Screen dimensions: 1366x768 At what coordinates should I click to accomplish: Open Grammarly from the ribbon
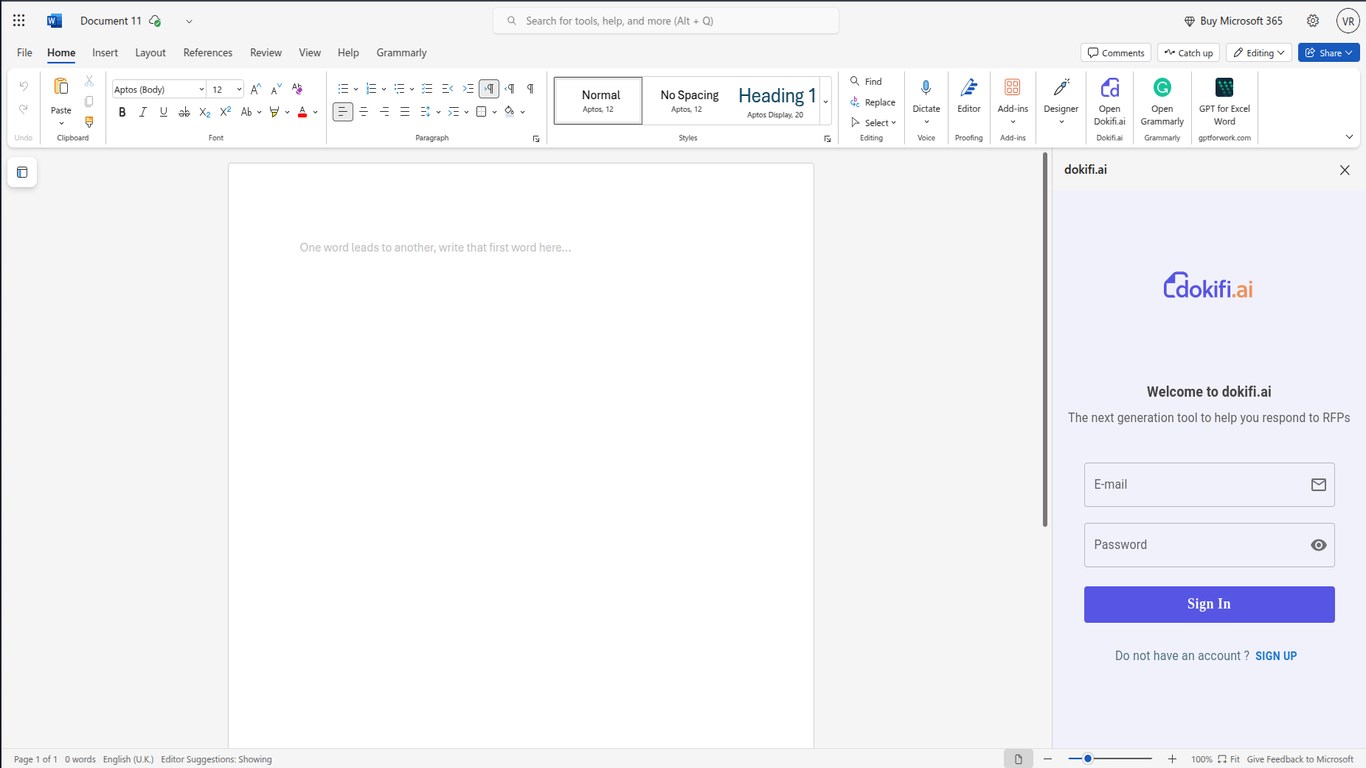point(1162,103)
